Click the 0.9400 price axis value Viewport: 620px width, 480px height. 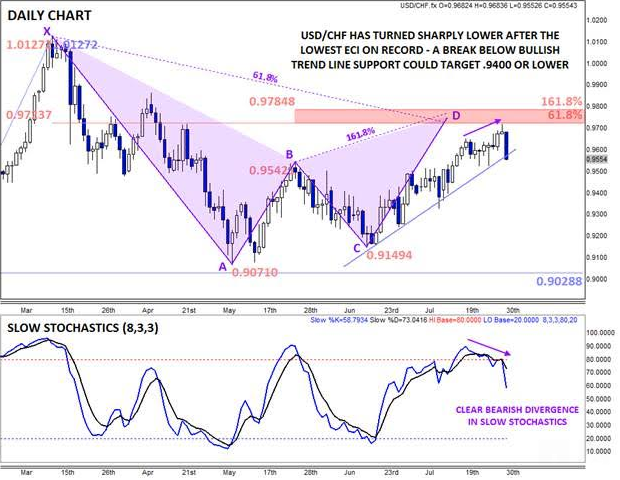click(597, 193)
